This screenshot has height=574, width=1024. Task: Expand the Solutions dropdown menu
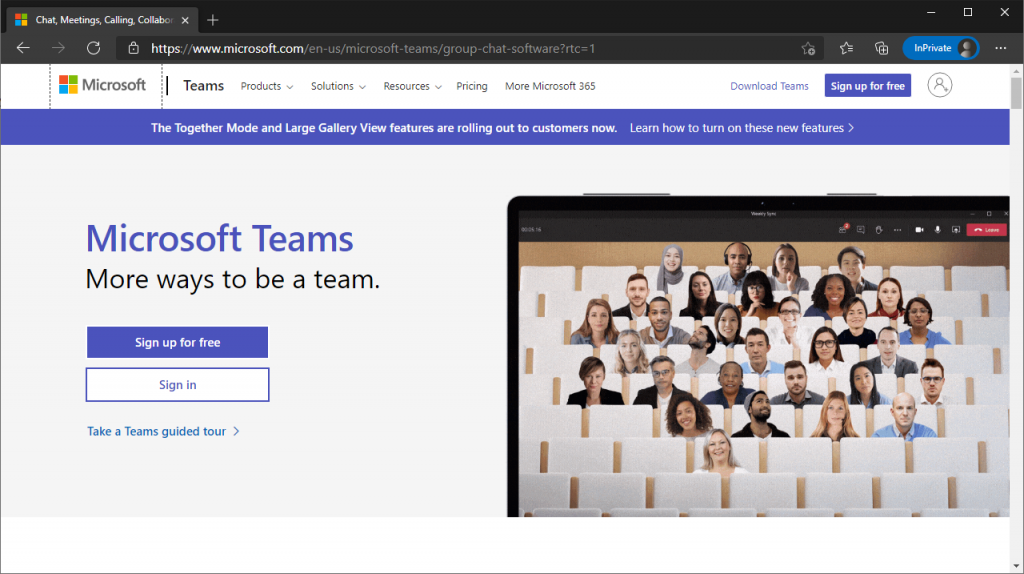338,86
